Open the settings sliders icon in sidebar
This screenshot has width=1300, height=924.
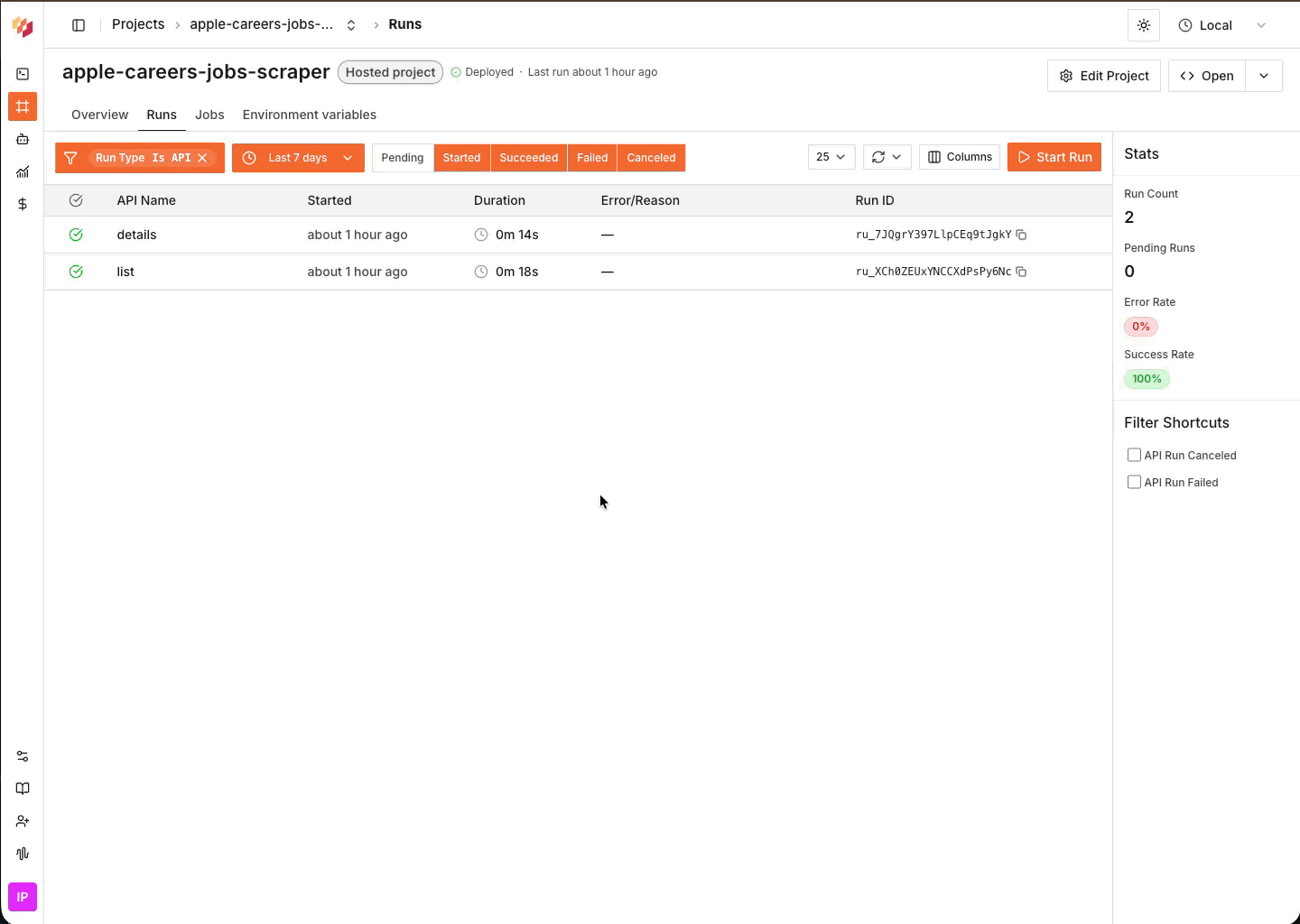[x=23, y=756]
